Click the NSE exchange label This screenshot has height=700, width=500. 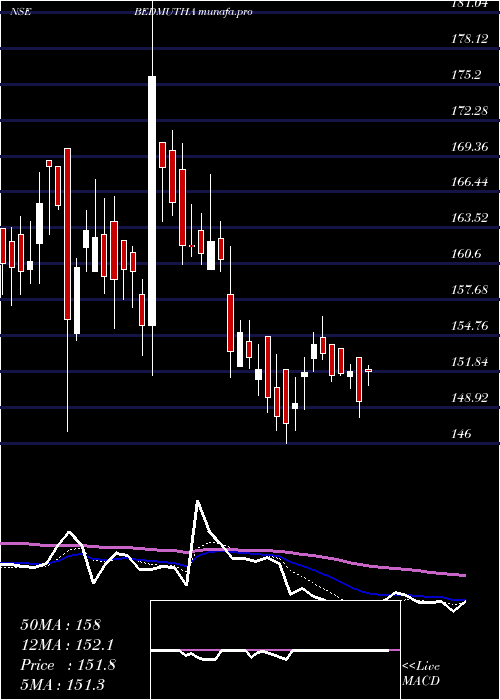[x=21, y=12]
